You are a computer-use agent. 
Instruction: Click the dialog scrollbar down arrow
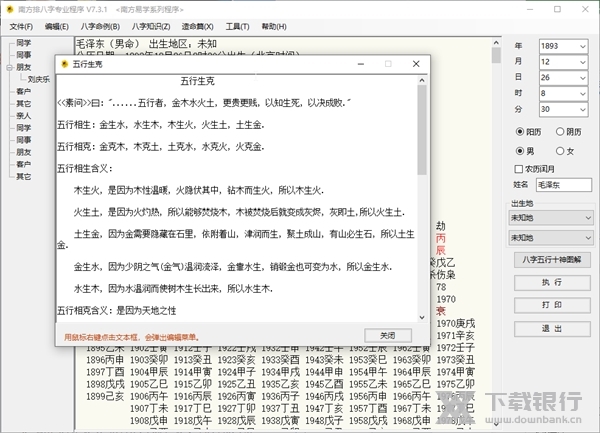(422, 317)
